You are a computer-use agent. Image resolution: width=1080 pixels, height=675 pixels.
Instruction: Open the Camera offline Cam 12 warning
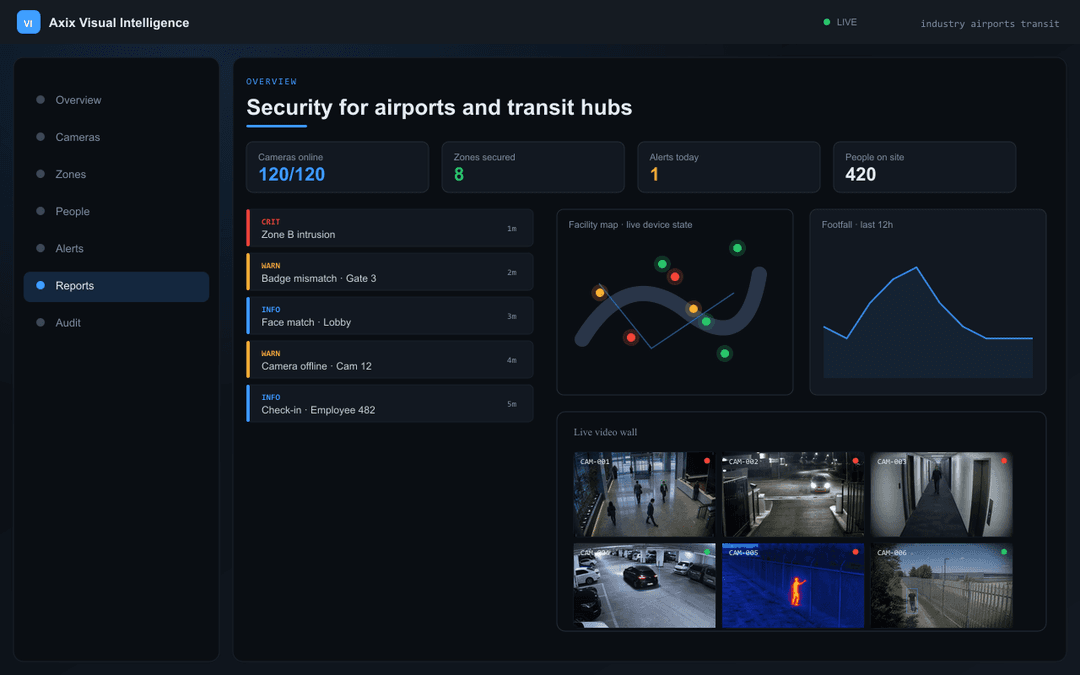390,360
